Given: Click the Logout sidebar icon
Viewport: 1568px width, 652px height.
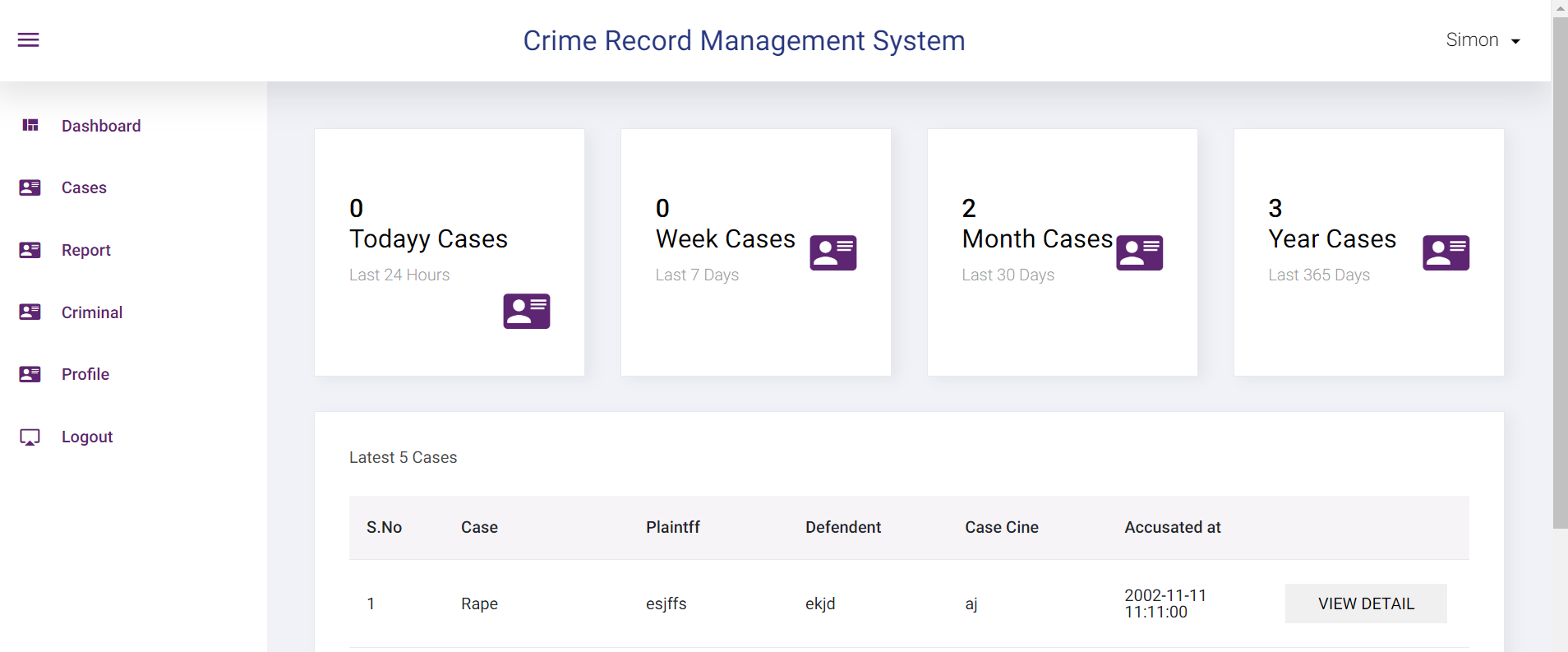Looking at the screenshot, I should [x=30, y=437].
